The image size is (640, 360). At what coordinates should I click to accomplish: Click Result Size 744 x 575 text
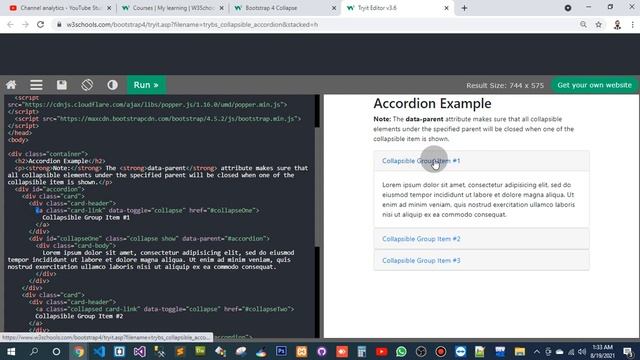[505, 85]
